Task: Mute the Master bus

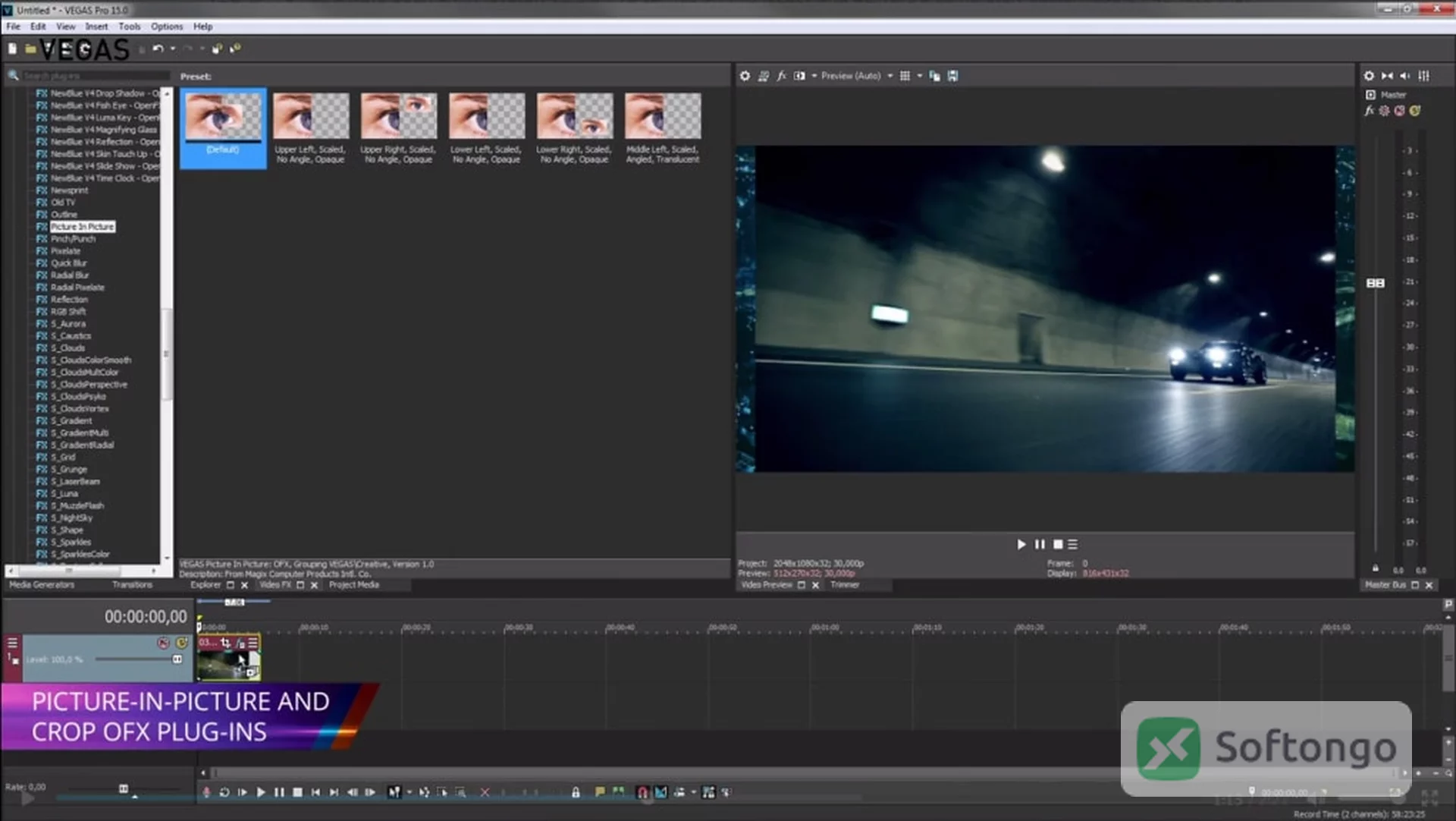Action: click(1400, 111)
